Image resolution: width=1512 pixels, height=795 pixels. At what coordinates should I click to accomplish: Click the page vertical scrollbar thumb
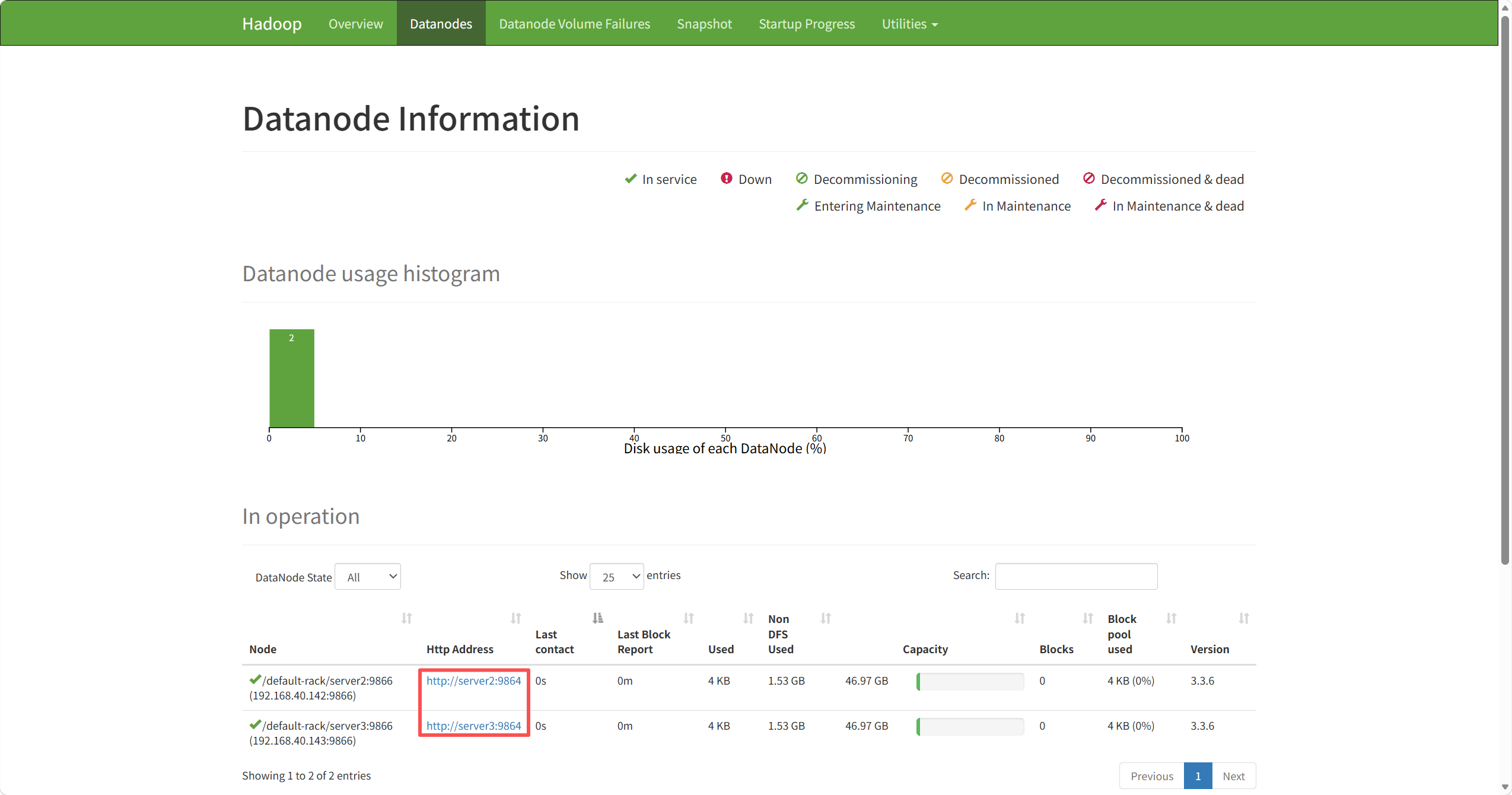point(1505,291)
